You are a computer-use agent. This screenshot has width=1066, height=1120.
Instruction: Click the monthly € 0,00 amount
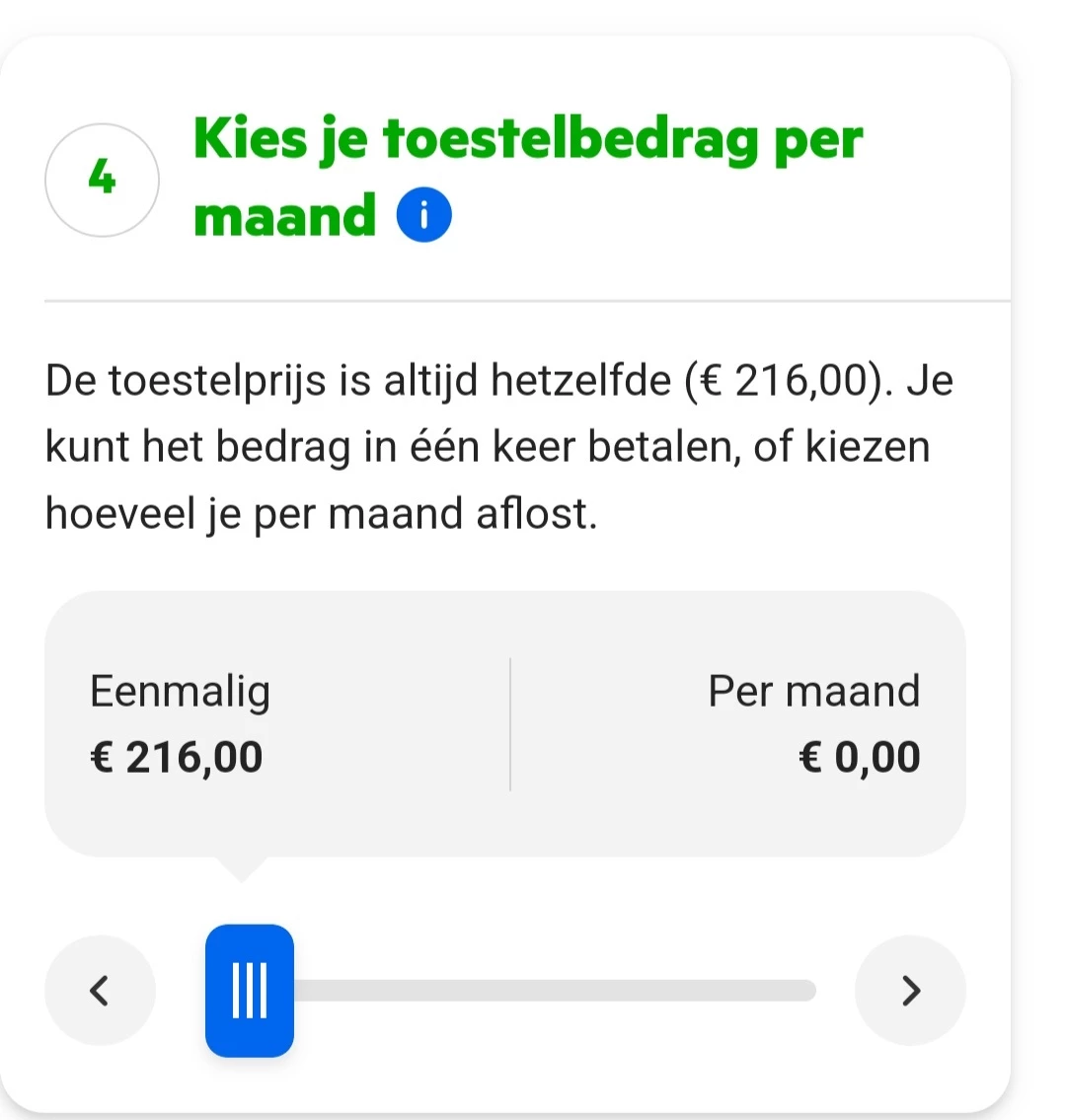859,757
